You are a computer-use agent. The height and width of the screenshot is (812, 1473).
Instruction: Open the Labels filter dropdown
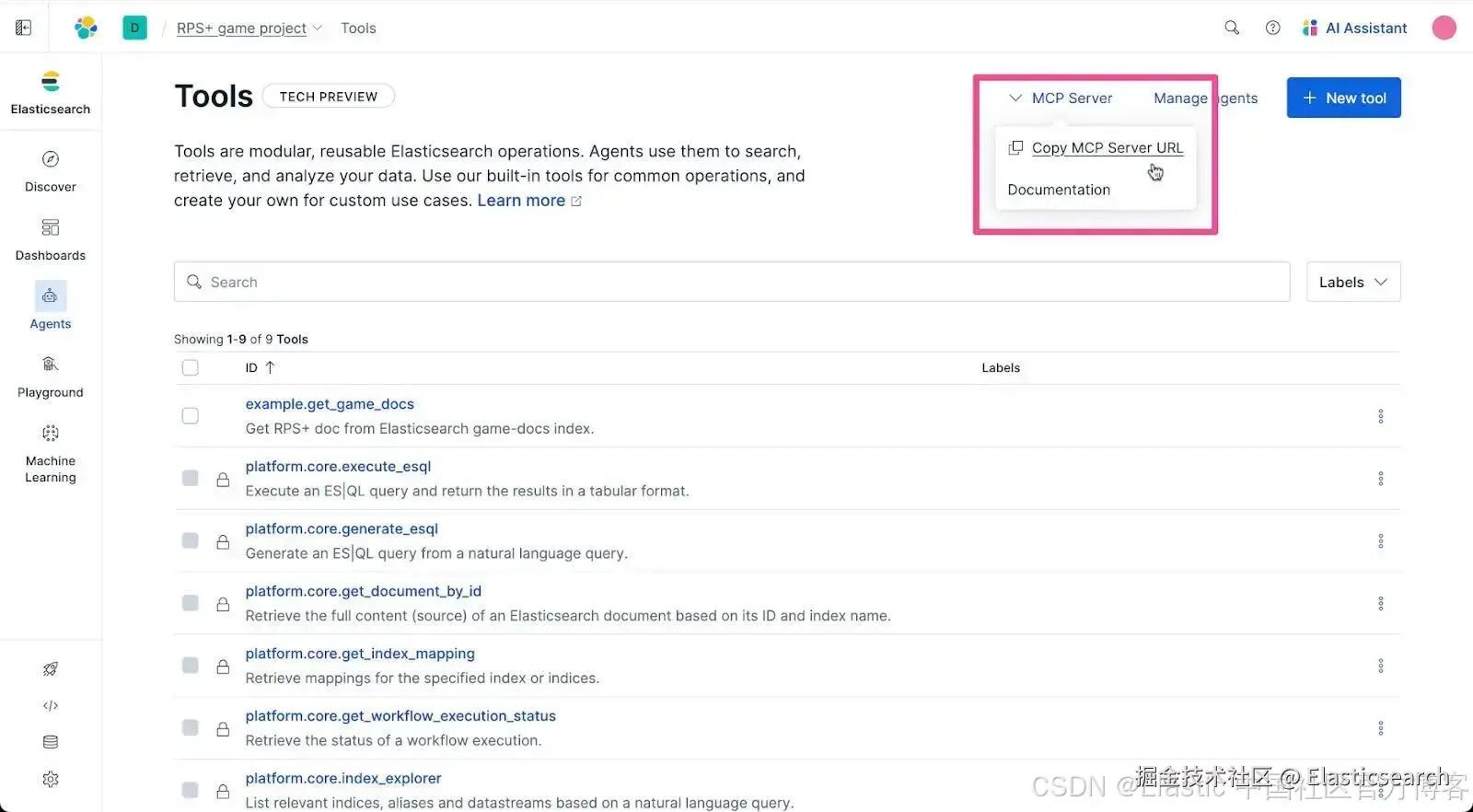click(1353, 282)
